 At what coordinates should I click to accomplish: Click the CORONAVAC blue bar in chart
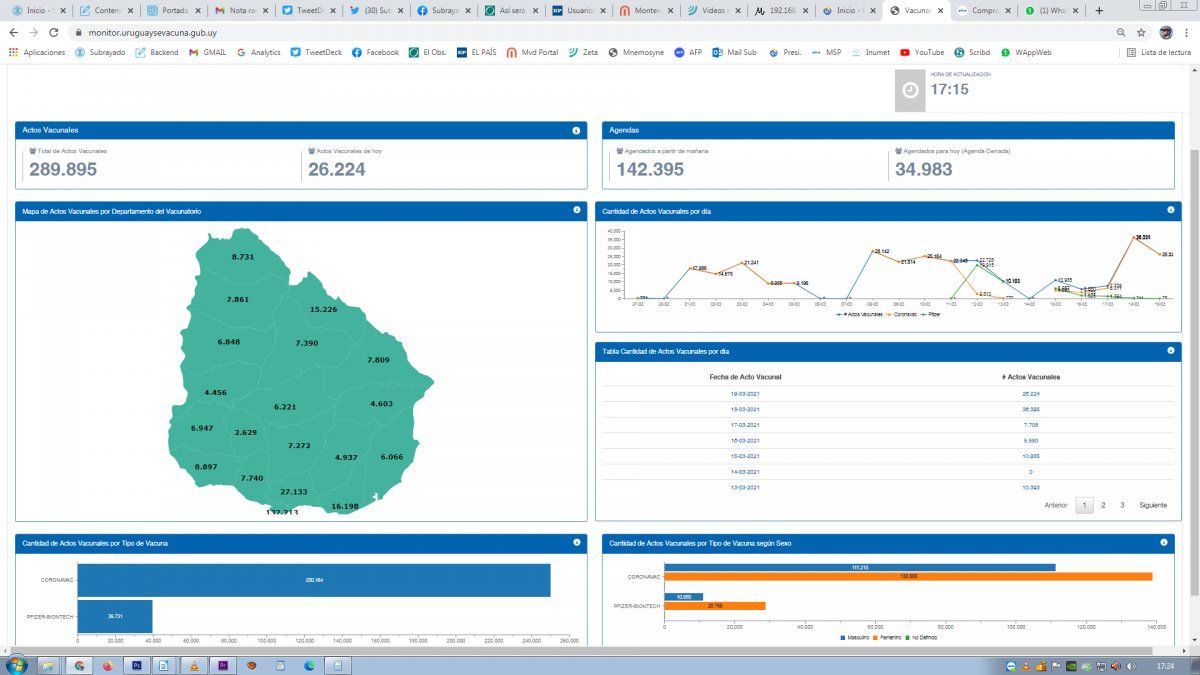[313, 580]
